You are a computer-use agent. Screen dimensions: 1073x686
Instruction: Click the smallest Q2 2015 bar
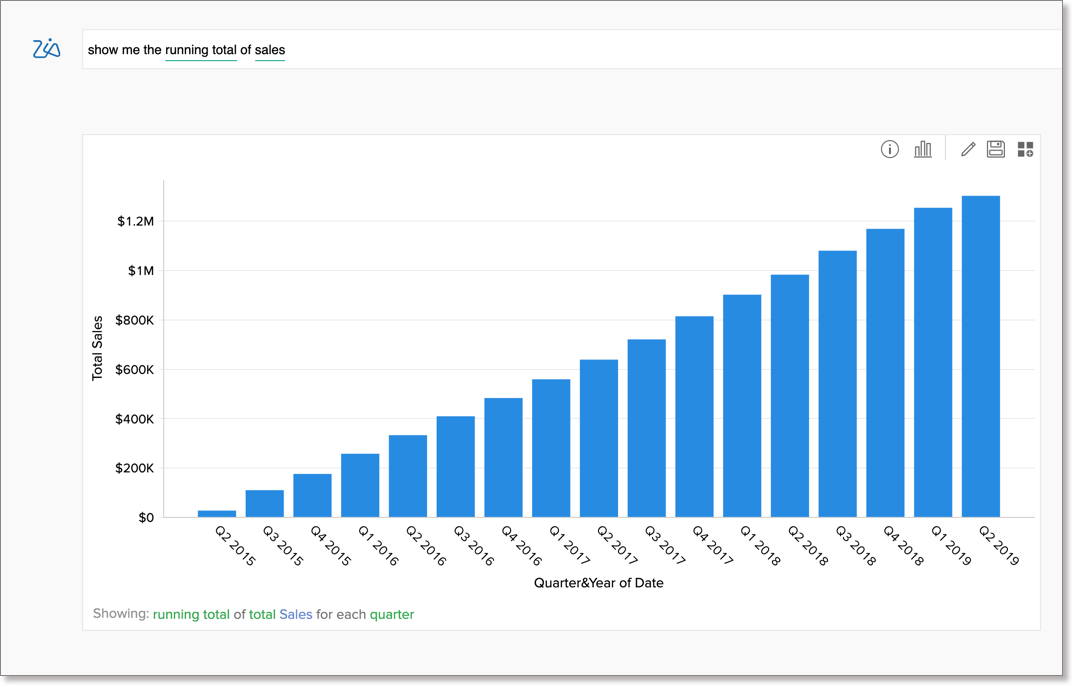coord(215,512)
